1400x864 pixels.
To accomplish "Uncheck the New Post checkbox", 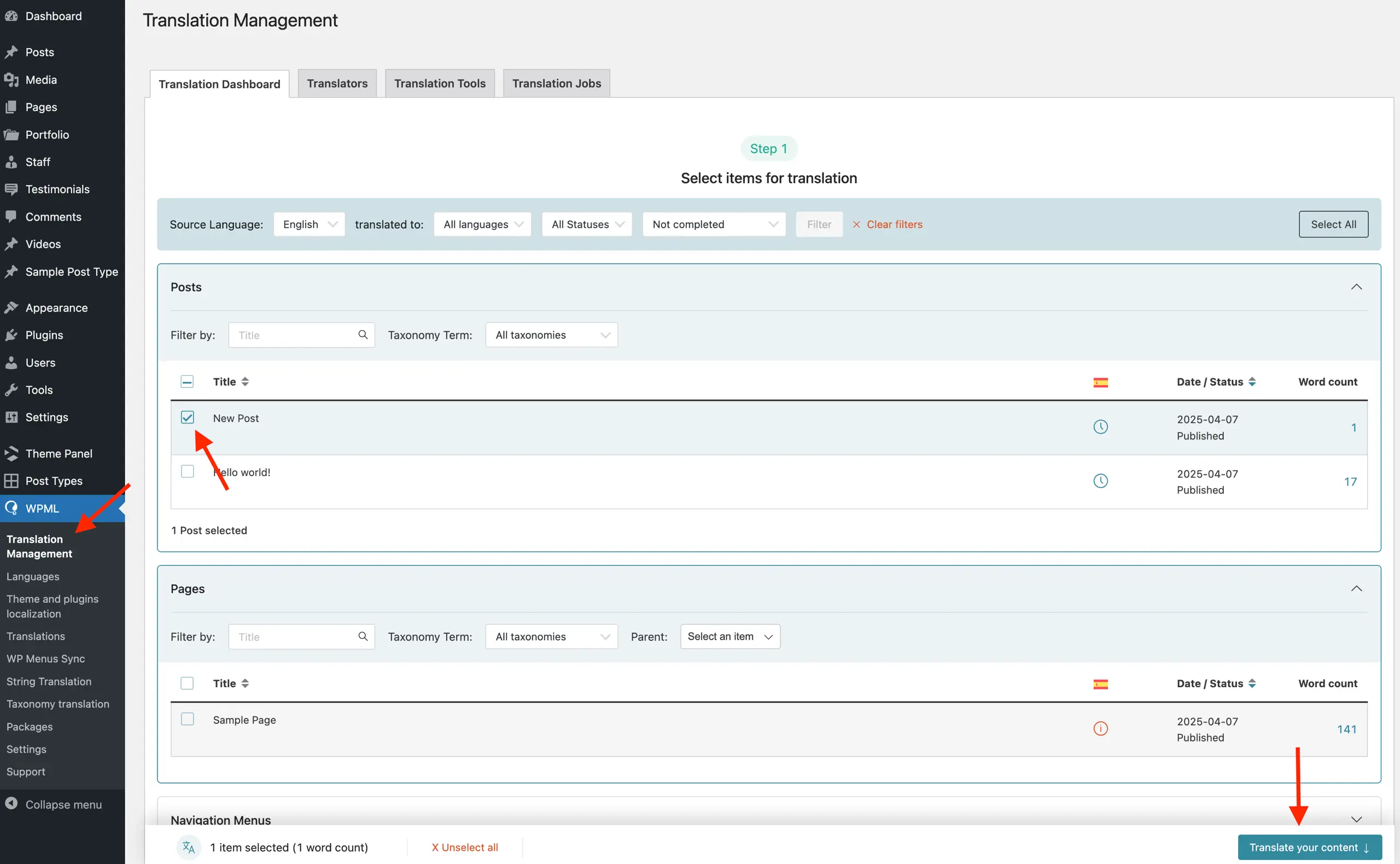I will (x=187, y=417).
